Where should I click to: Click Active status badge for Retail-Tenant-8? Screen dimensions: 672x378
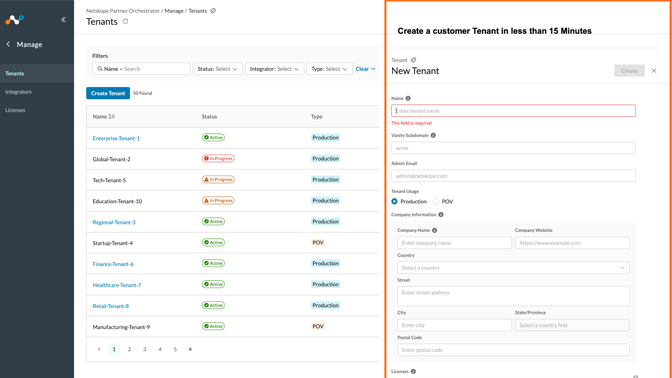click(x=213, y=305)
